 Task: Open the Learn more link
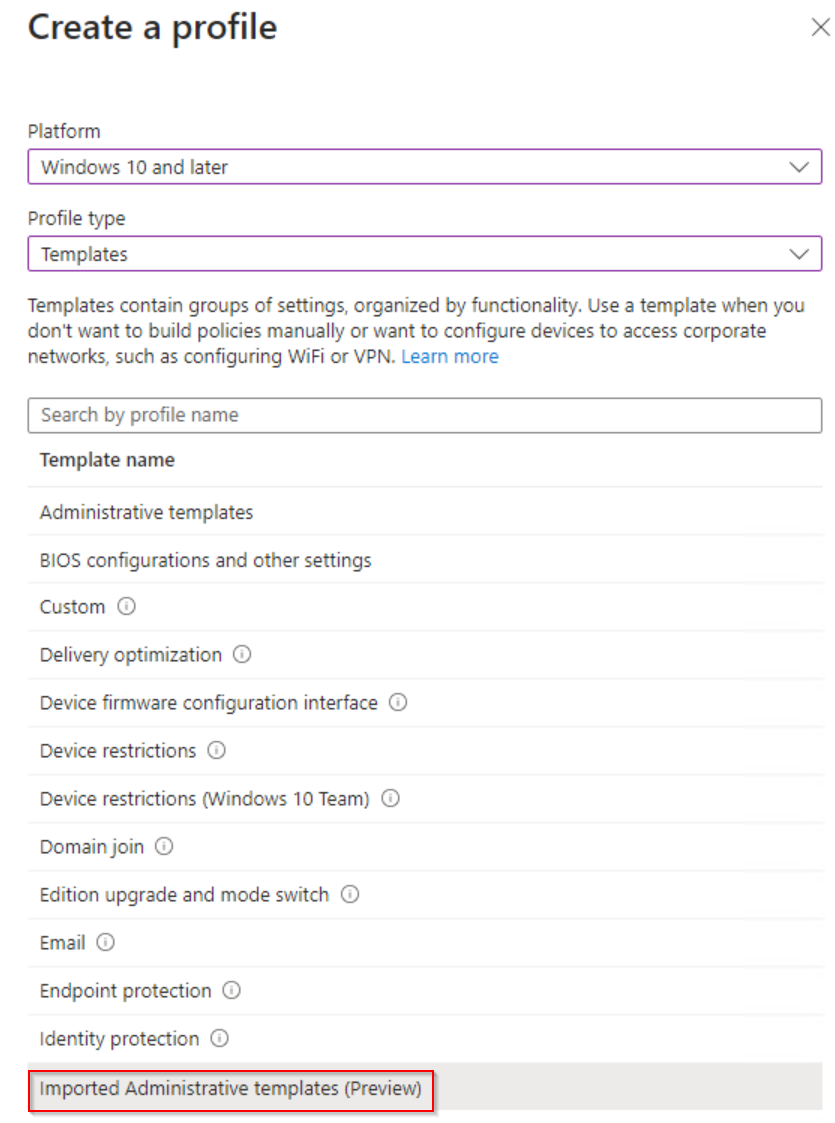(450, 357)
